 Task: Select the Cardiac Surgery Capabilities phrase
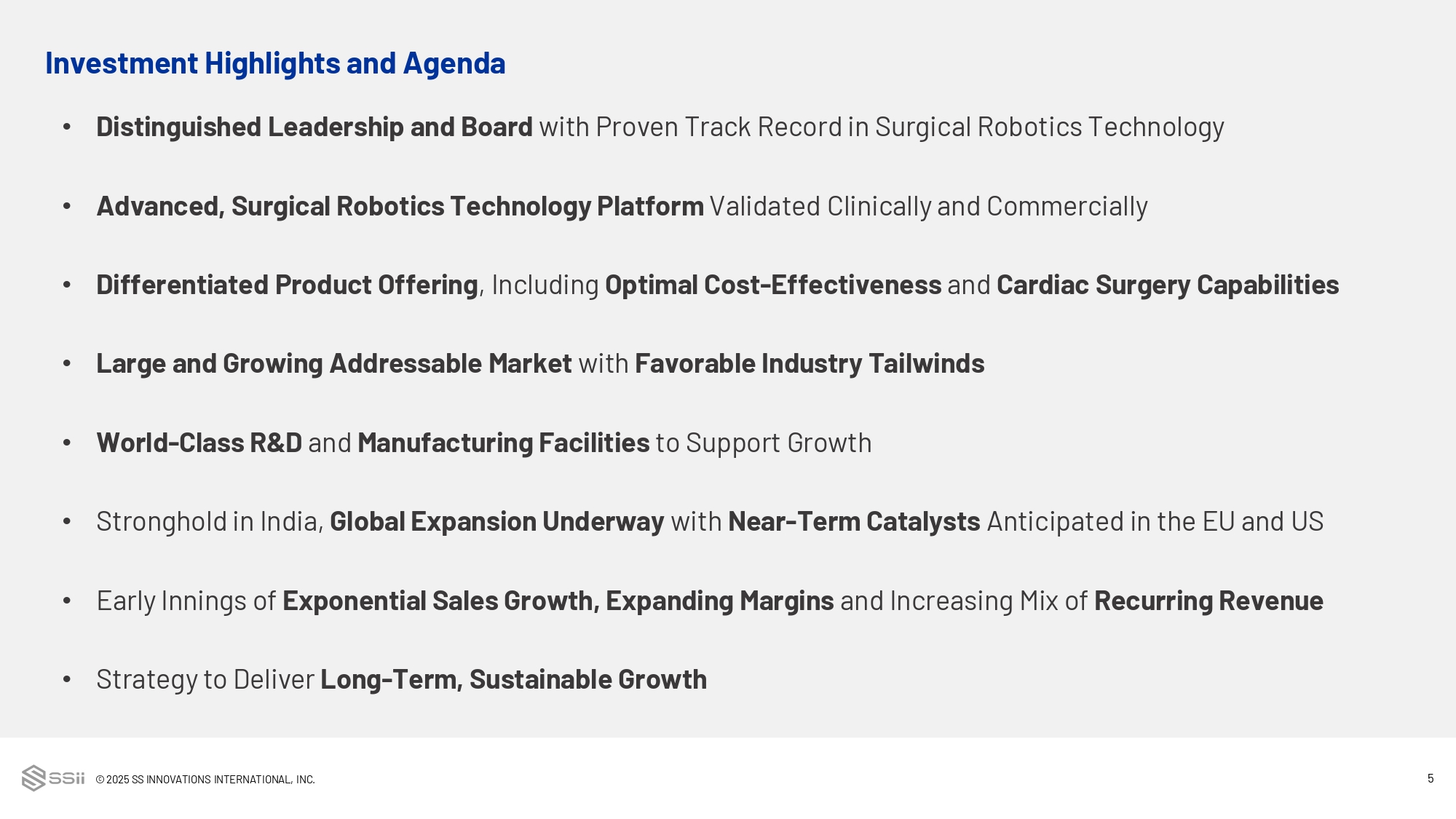point(1167,285)
